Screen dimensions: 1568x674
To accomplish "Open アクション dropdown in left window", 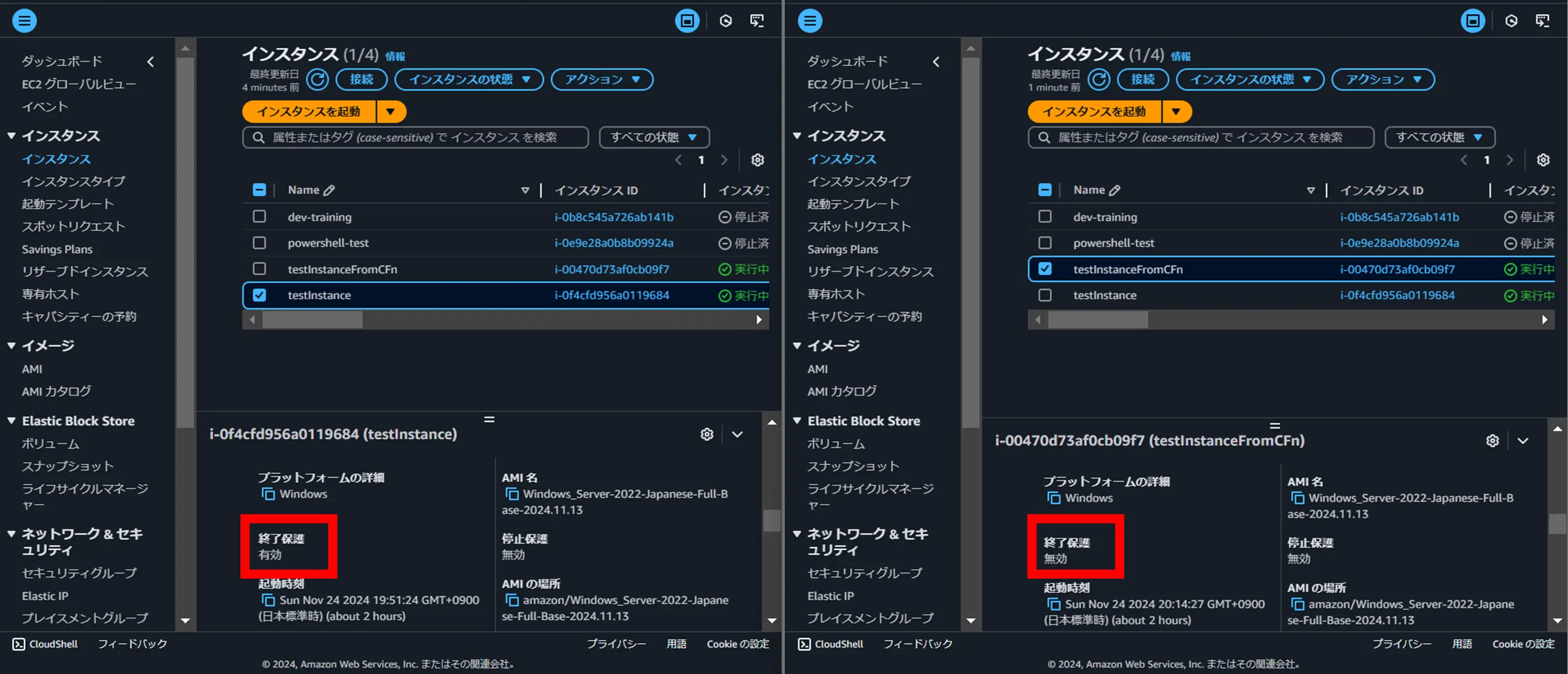I will click(x=601, y=80).
